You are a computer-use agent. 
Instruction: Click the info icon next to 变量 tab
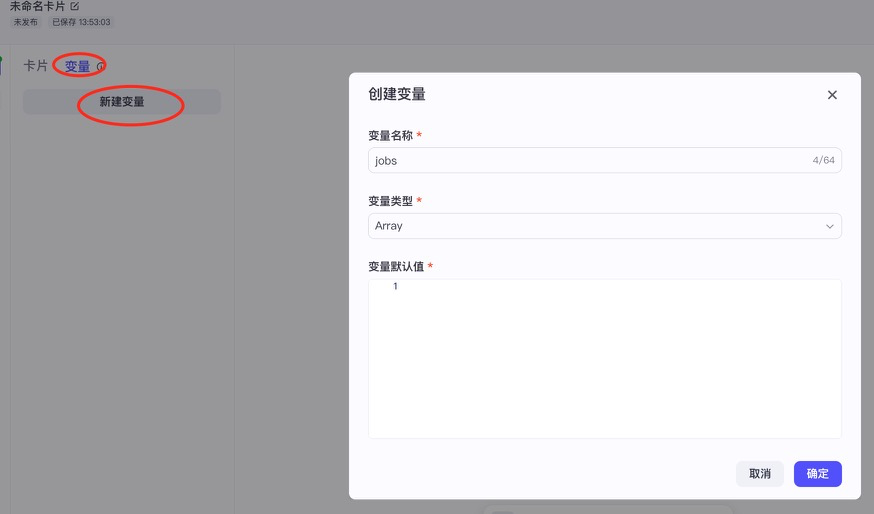[x=100, y=66]
